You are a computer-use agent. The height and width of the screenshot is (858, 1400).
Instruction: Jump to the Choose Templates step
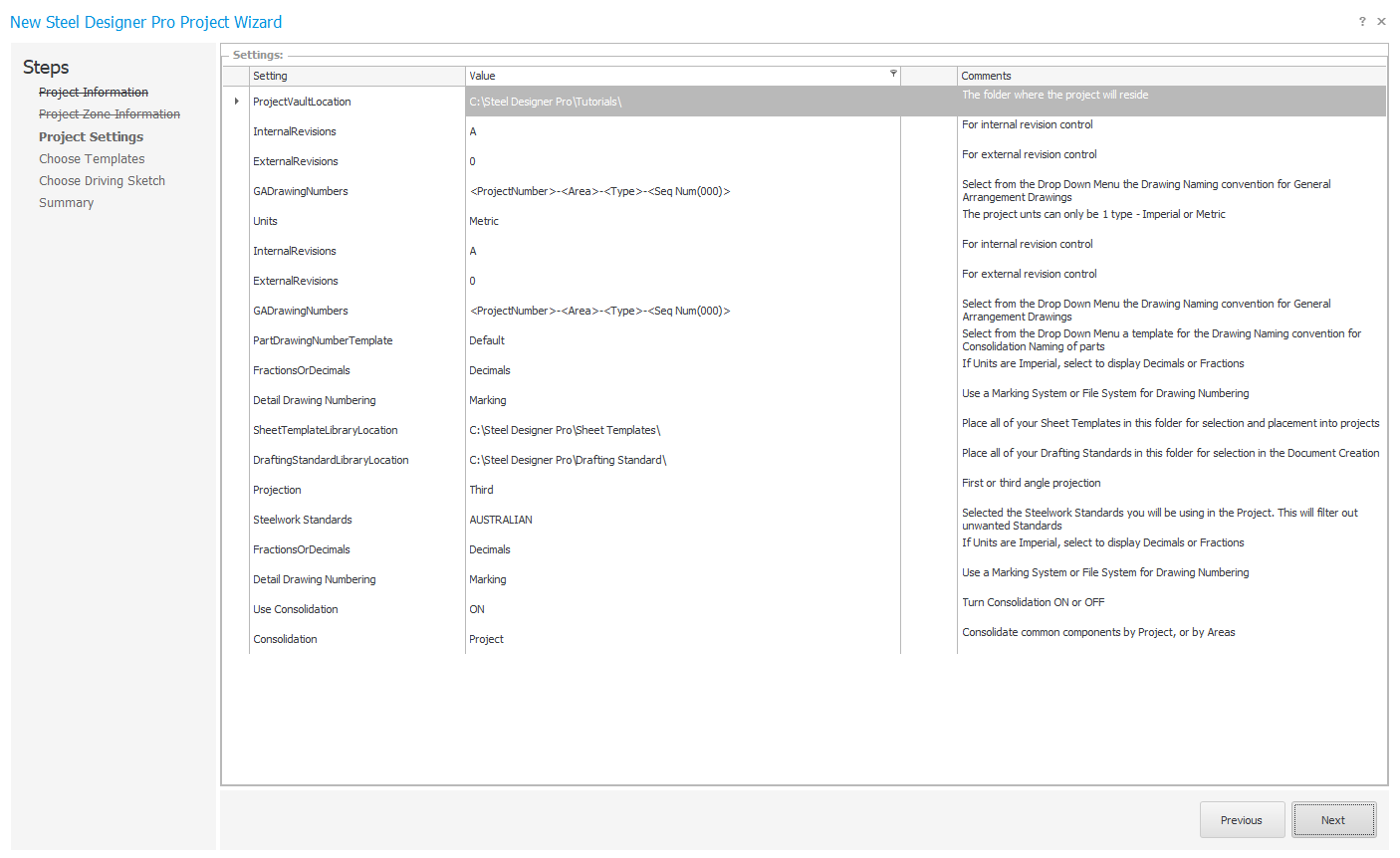(92, 159)
